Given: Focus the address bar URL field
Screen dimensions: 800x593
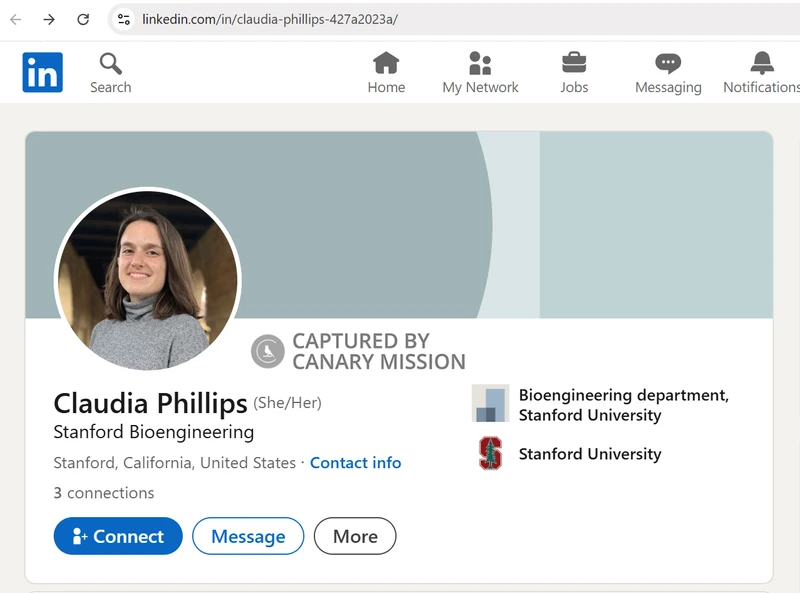Looking at the screenshot, I should click(x=454, y=19).
